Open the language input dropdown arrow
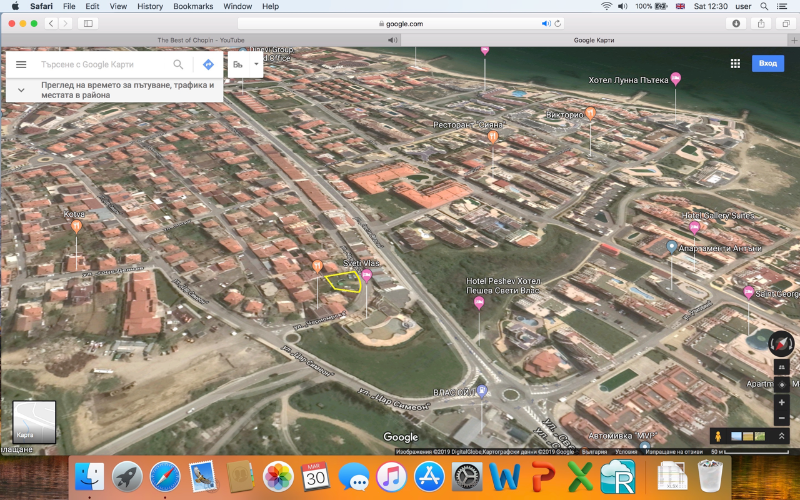The image size is (800, 500). [x=257, y=65]
